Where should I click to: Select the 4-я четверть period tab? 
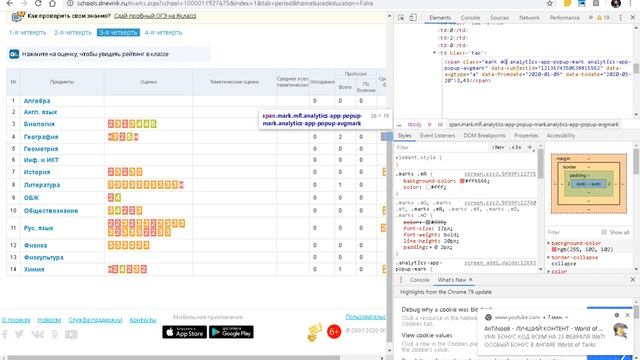click(163, 33)
